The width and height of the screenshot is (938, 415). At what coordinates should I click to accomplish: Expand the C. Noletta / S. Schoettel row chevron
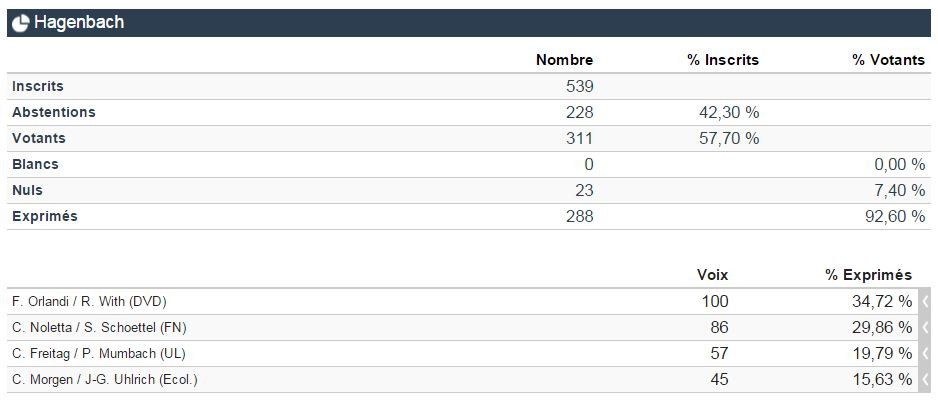925,327
